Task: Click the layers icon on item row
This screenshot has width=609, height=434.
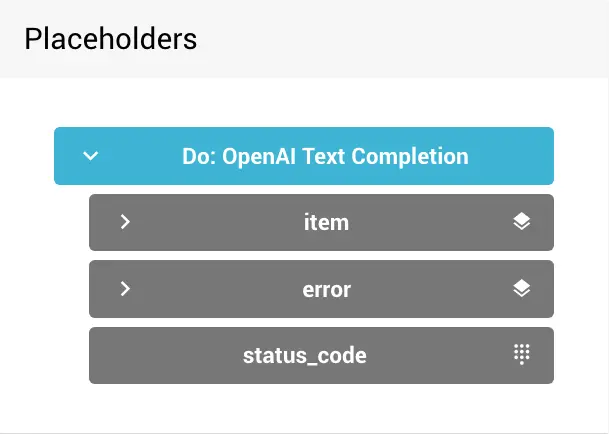Action: (x=521, y=222)
